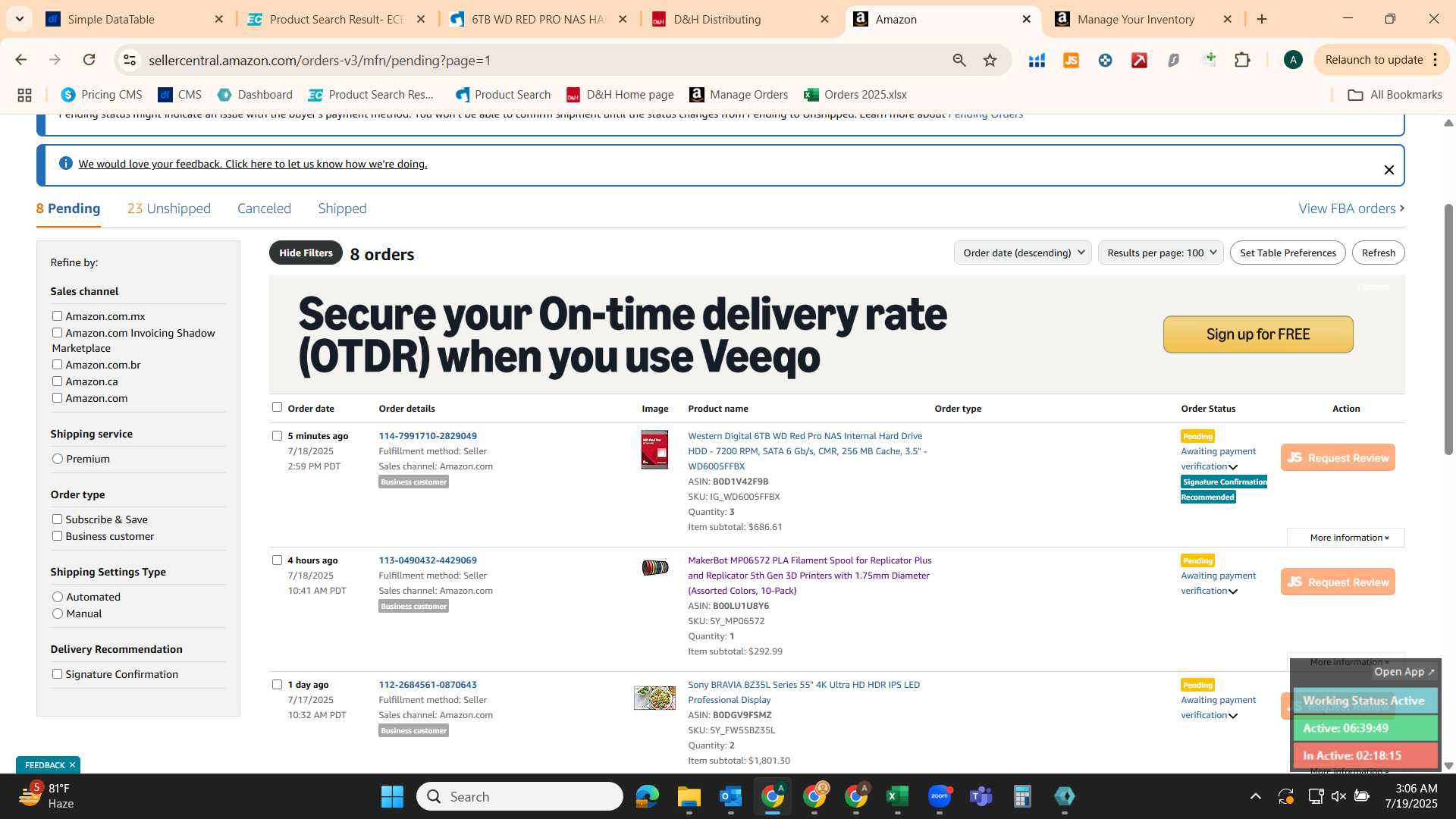Click Sign up for FREE Veeqo button
This screenshot has width=1456, height=819.
click(1258, 334)
